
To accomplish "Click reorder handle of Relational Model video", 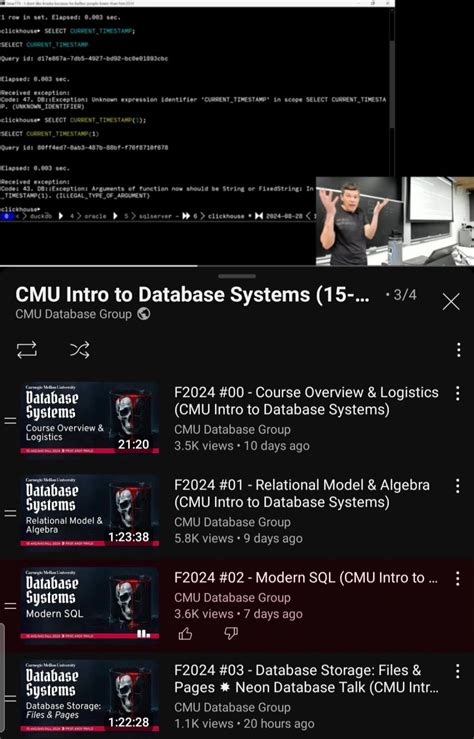I will pyautogui.click(x=10, y=513).
